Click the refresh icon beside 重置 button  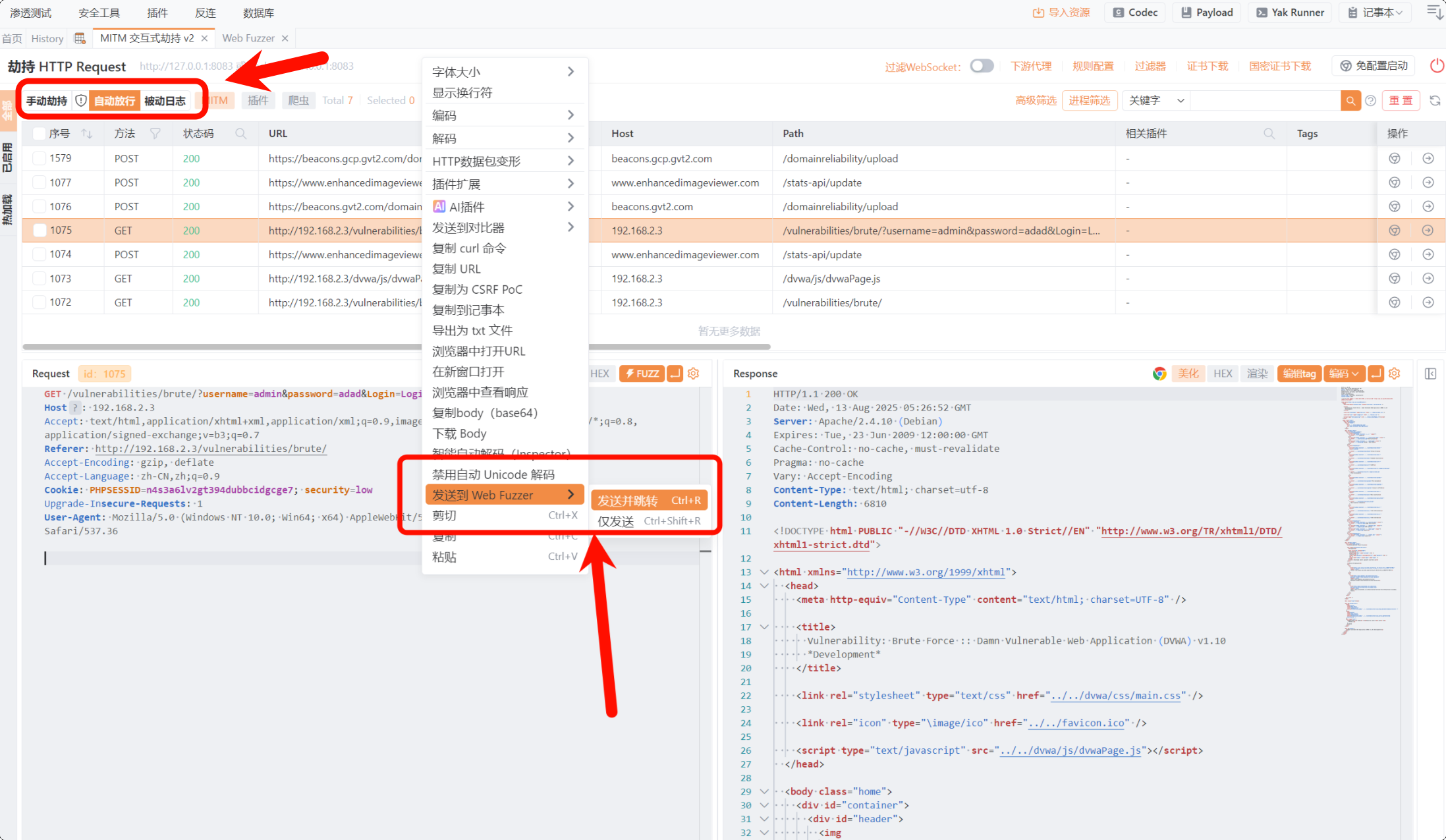(x=1435, y=101)
